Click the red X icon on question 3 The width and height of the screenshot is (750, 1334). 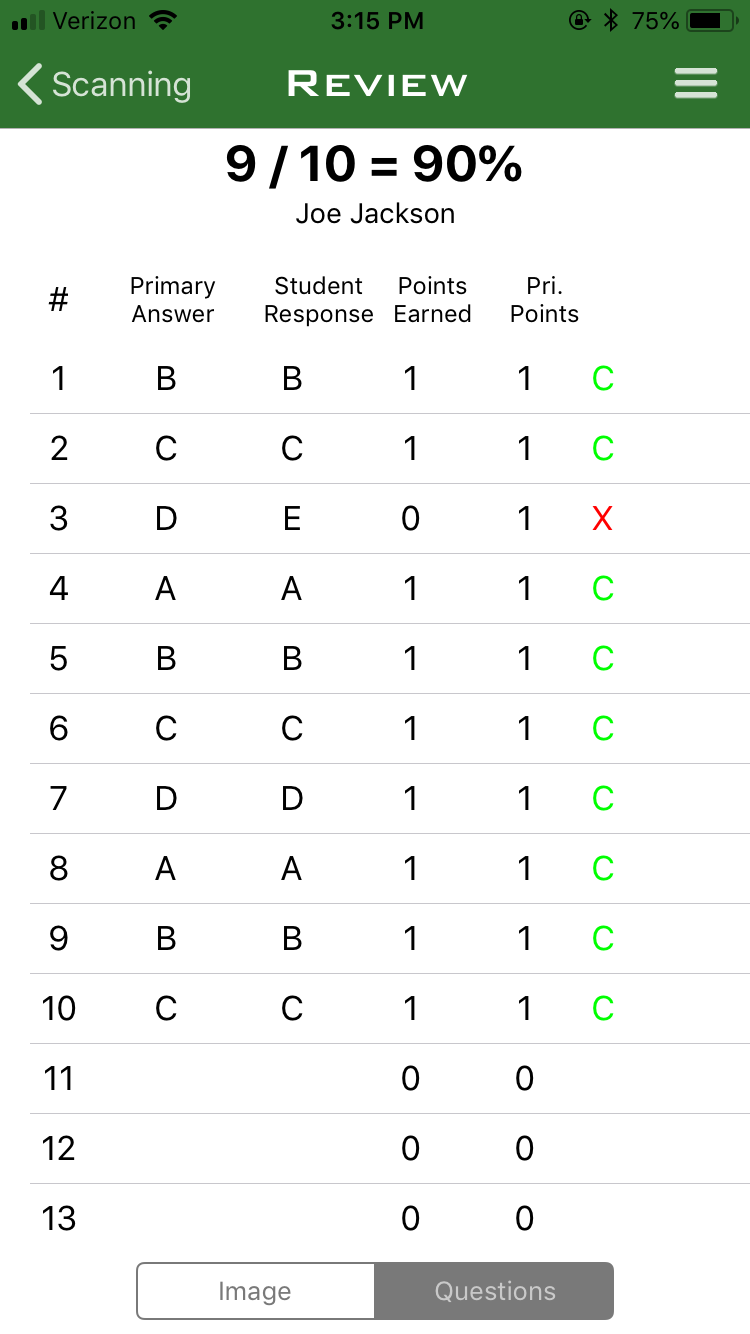pyautogui.click(x=601, y=519)
